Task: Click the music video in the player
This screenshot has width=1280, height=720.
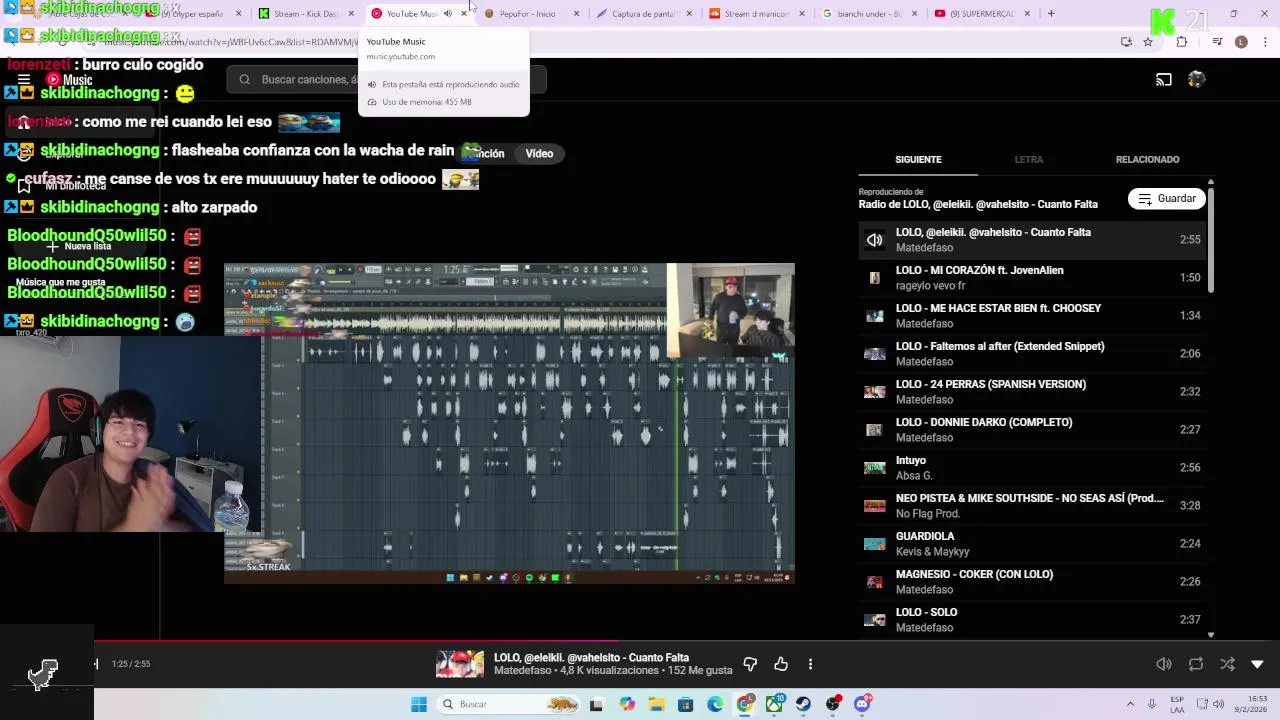Action: click(x=509, y=423)
